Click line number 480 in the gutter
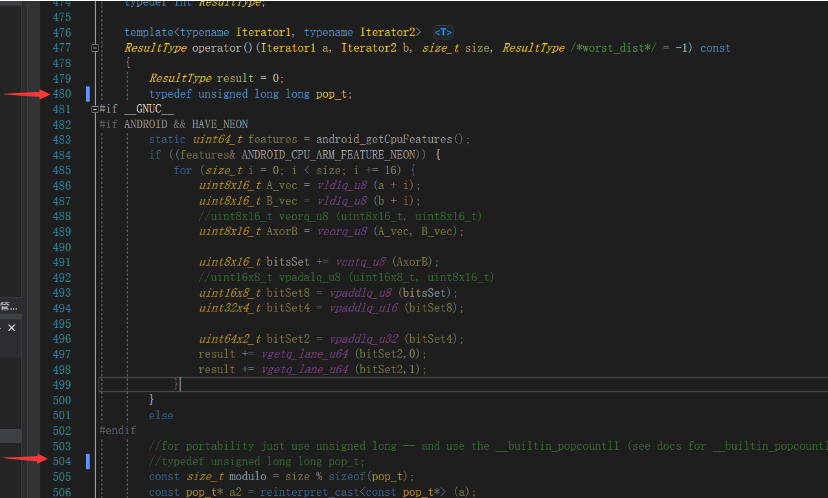The width and height of the screenshot is (828, 498). pos(62,94)
